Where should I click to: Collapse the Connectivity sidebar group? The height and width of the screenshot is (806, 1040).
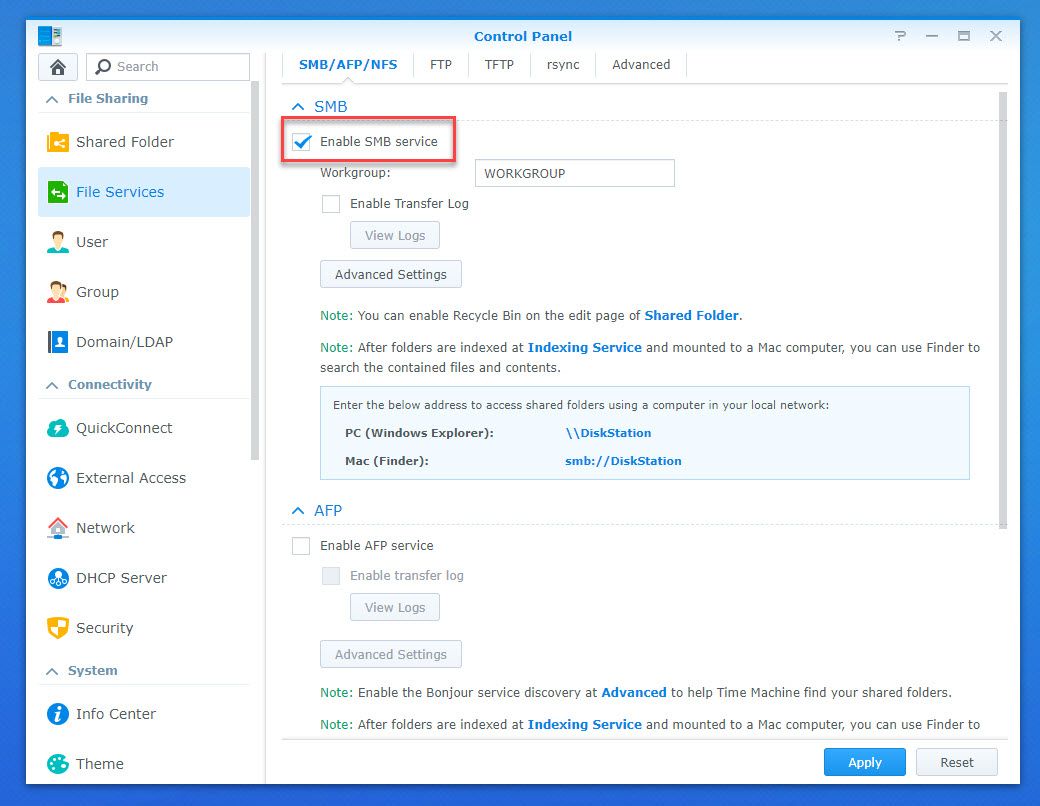pyautogui.click(x=52, y=385)
